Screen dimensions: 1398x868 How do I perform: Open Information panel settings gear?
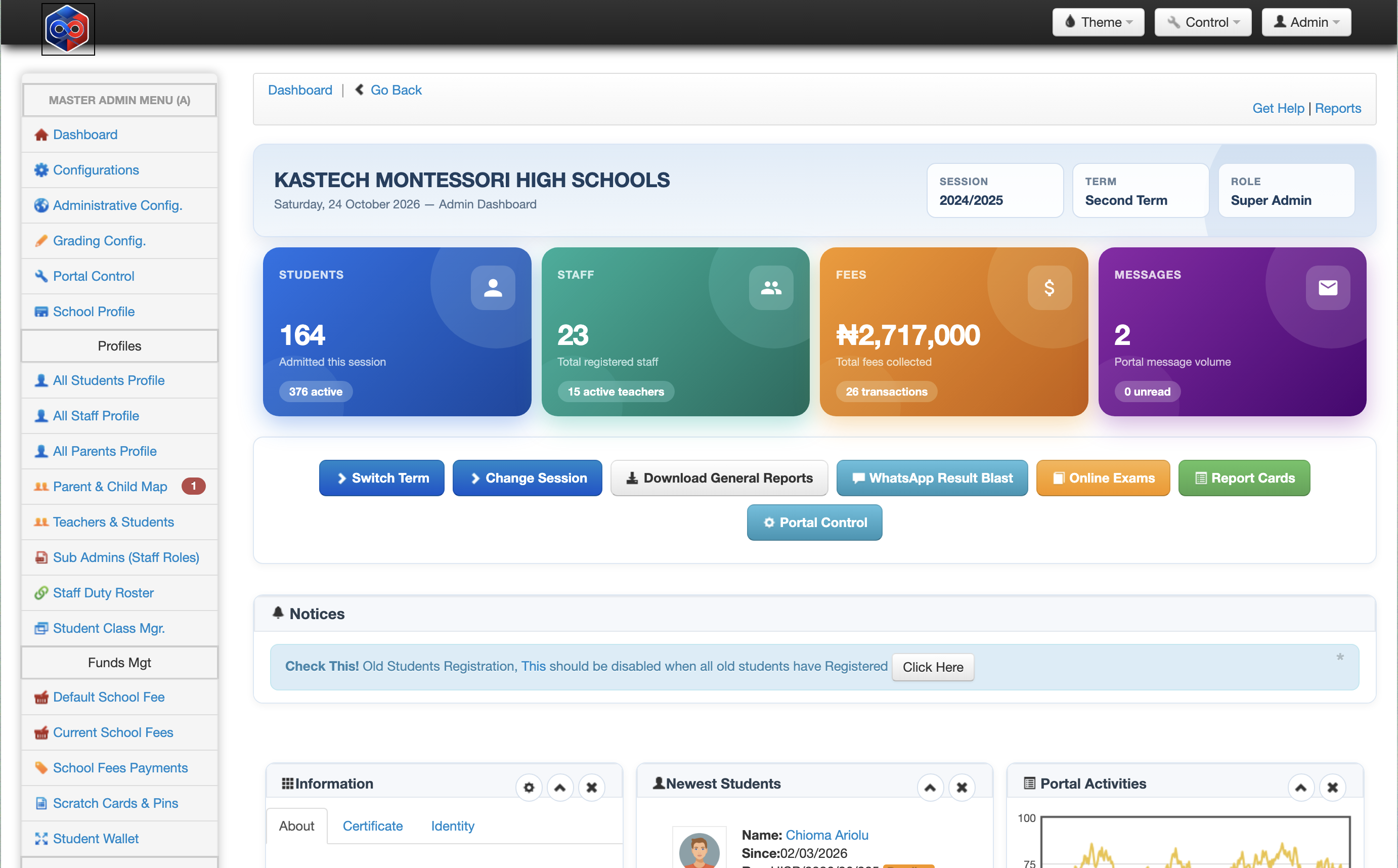[529, 788]
